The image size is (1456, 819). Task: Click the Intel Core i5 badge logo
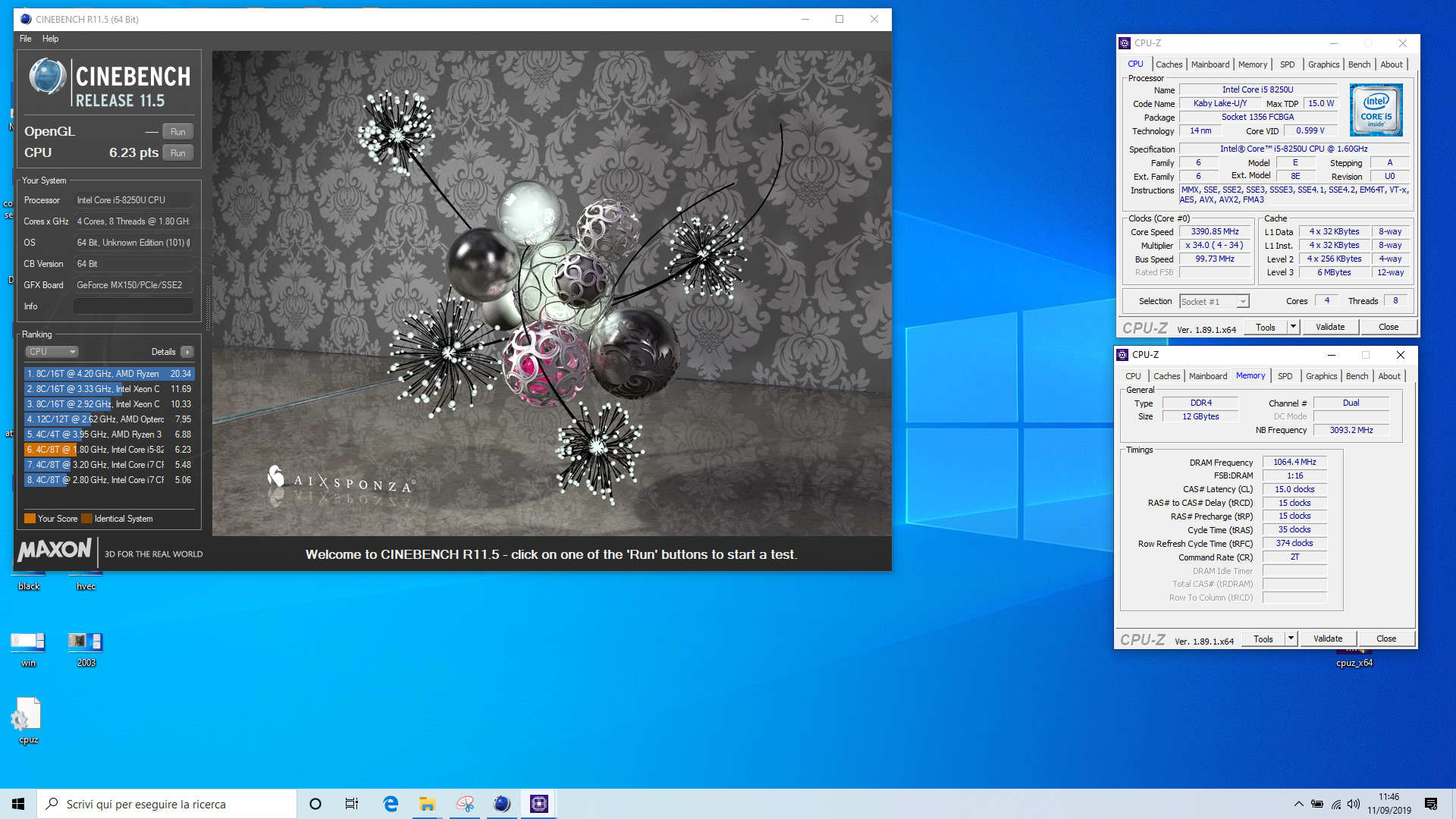[1376, 110]
